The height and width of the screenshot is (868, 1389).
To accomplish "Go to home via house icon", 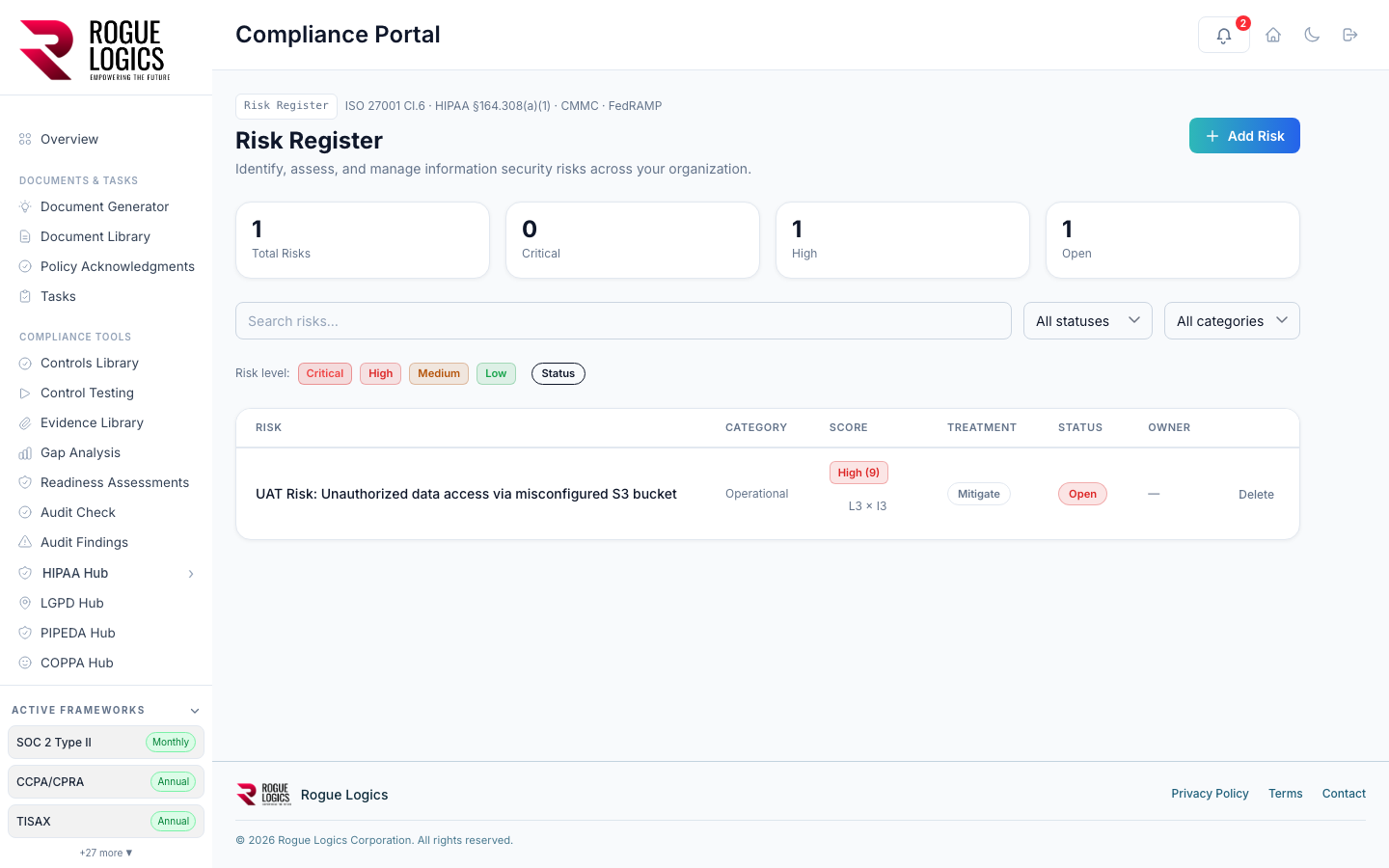I will click(1273, 35).
